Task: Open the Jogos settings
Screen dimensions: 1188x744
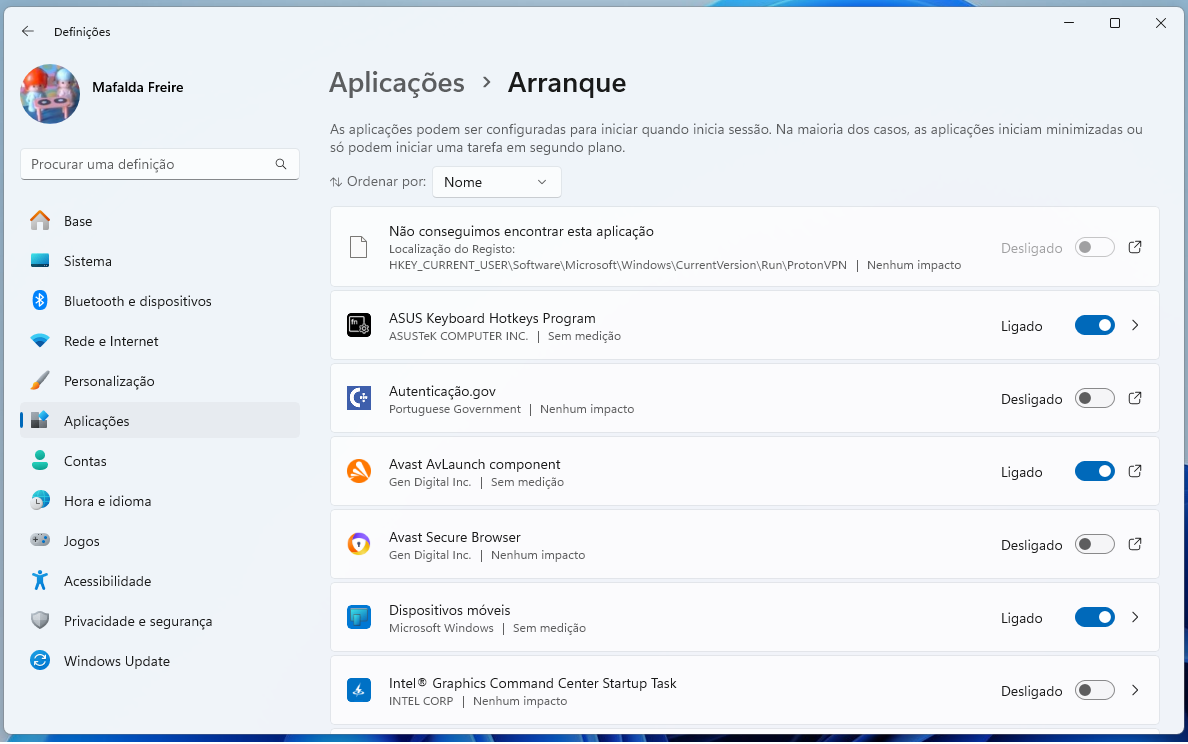Action: (x=160, y=541)
